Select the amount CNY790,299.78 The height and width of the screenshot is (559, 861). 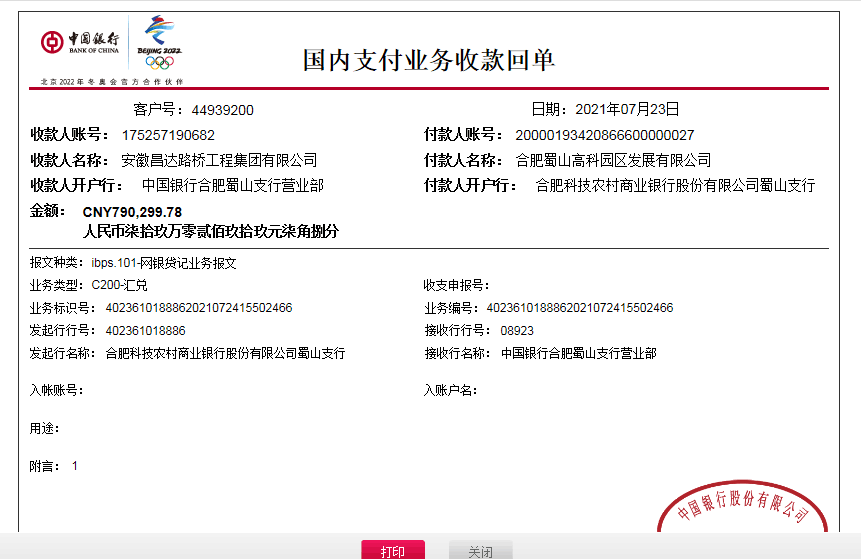tap(132, 212)
